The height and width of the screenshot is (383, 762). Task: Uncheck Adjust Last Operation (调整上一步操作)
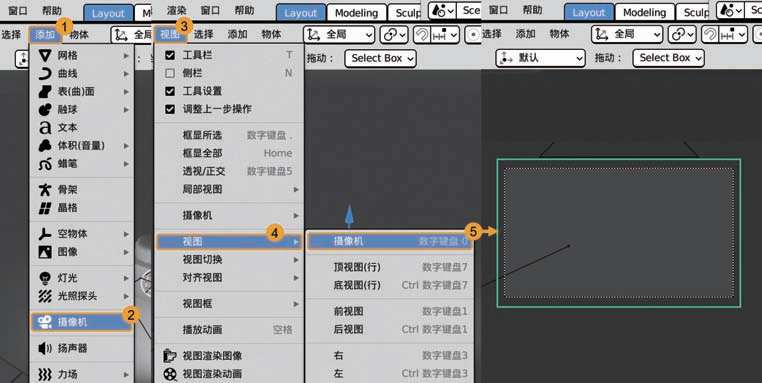coord(170,109)
